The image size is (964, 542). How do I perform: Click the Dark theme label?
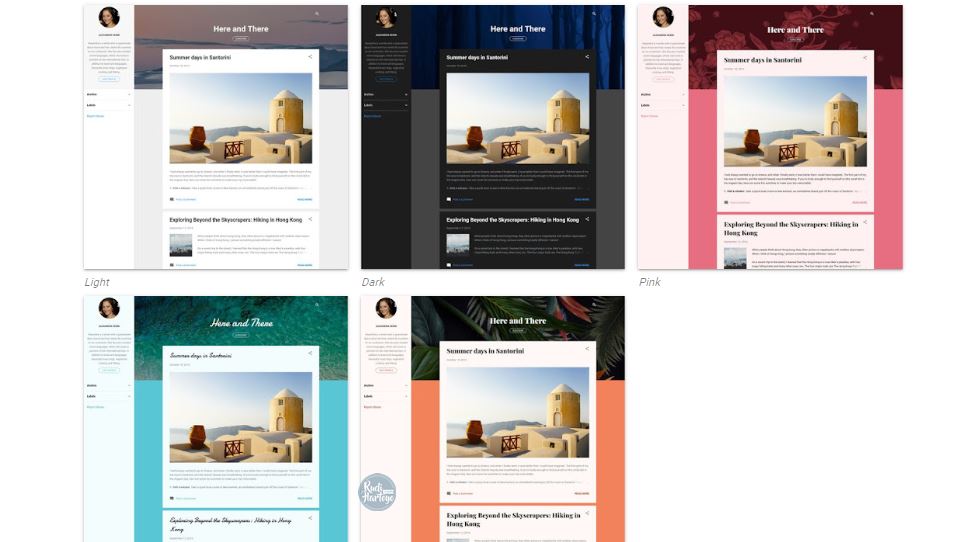[373, 282]
